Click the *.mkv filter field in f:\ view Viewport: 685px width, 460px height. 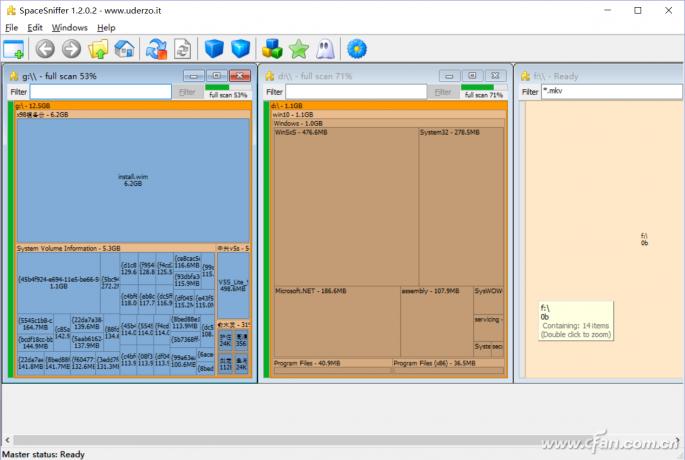(612, 92)
